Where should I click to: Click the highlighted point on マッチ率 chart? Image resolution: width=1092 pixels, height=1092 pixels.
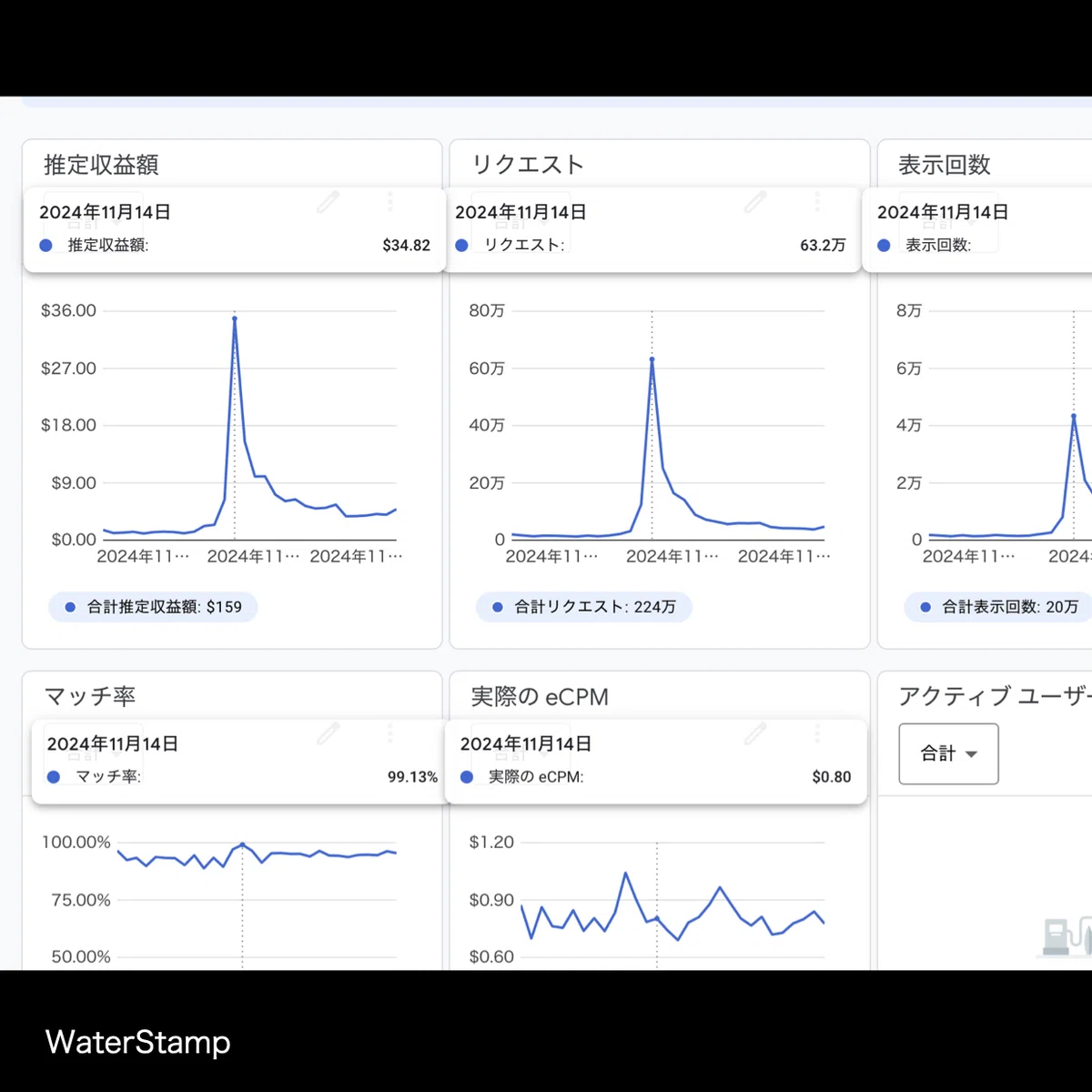pos(242,845)
